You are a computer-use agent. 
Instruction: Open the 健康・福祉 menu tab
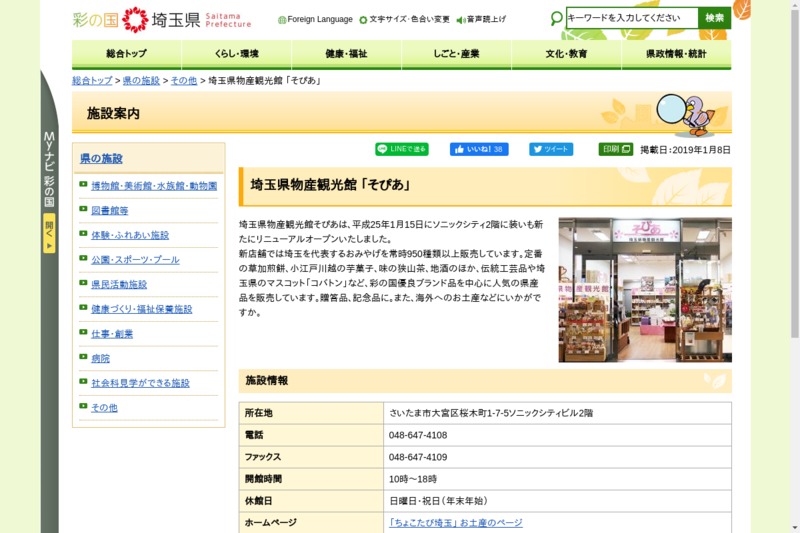pos(346,54)
